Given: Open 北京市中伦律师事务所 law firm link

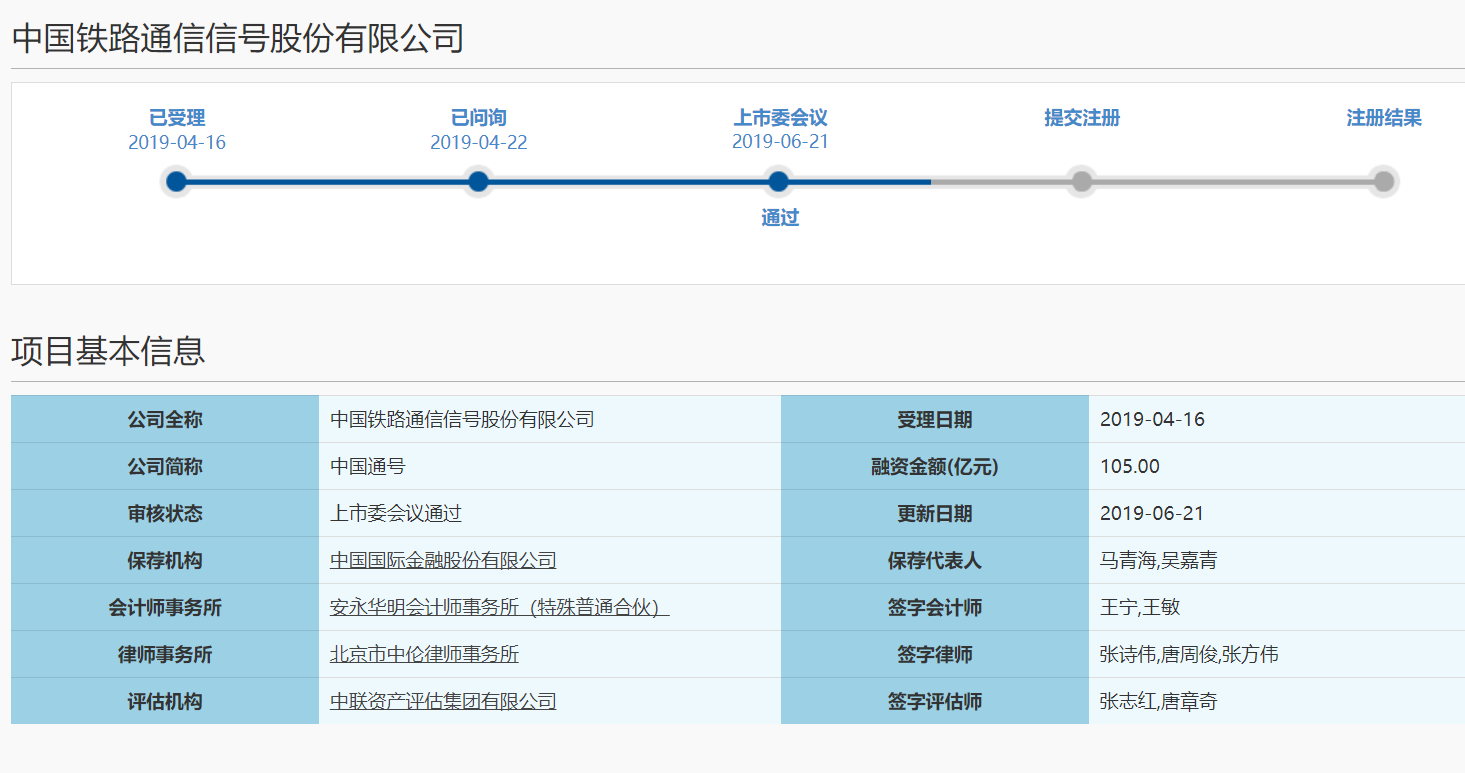Looking at the screenshot, I should [424, 655].
